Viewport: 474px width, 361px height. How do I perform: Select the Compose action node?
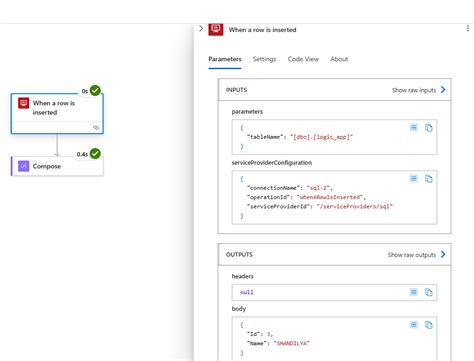coord(57,166)
